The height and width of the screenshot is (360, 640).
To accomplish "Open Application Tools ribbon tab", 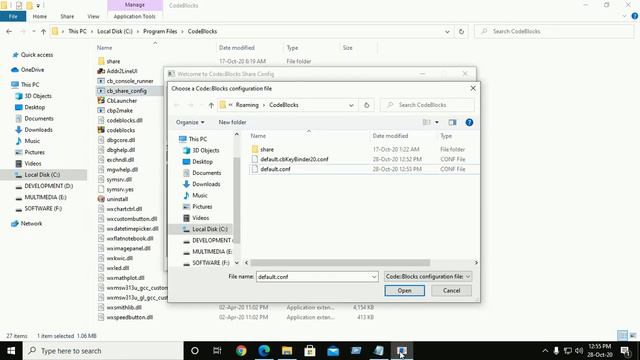I will click(135, 16).
